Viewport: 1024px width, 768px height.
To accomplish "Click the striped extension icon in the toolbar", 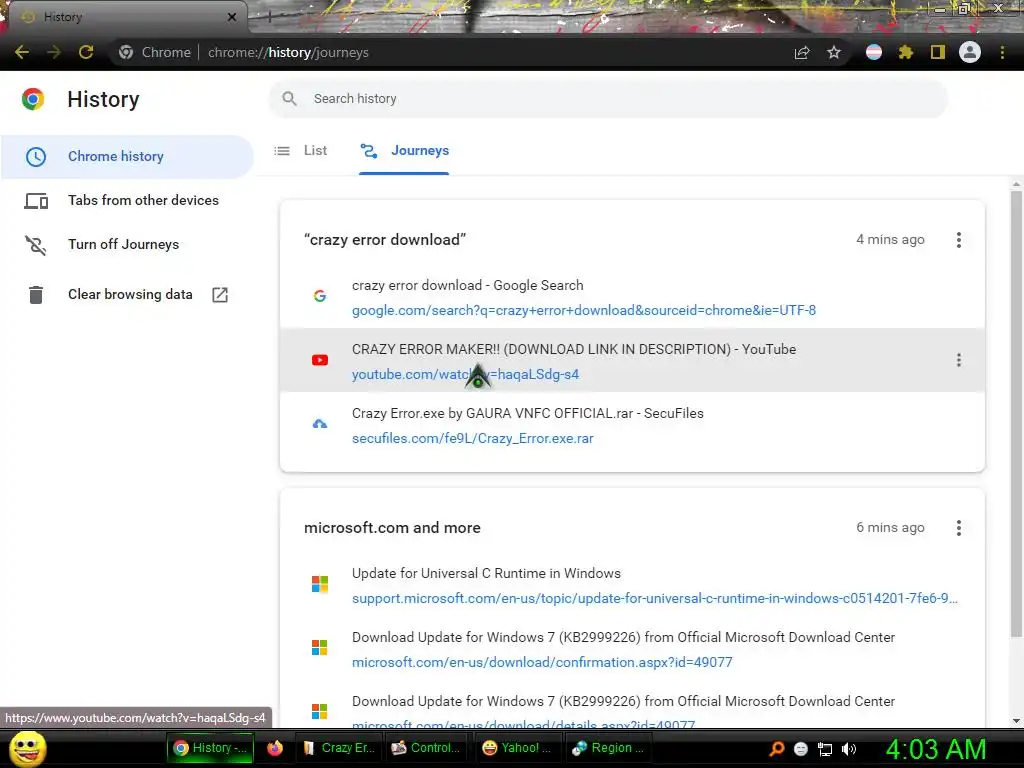I will 874,52.
